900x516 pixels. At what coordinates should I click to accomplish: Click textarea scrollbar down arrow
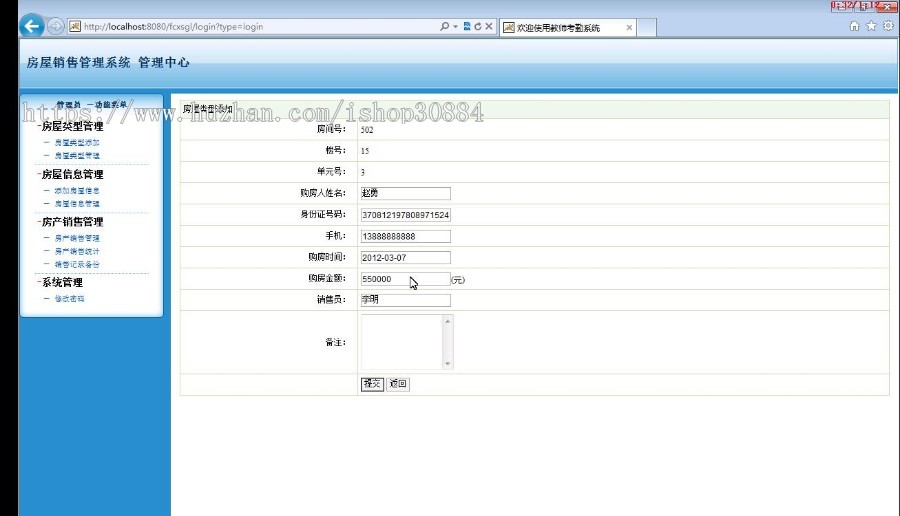pyautogui.click(x=448, y=364)
